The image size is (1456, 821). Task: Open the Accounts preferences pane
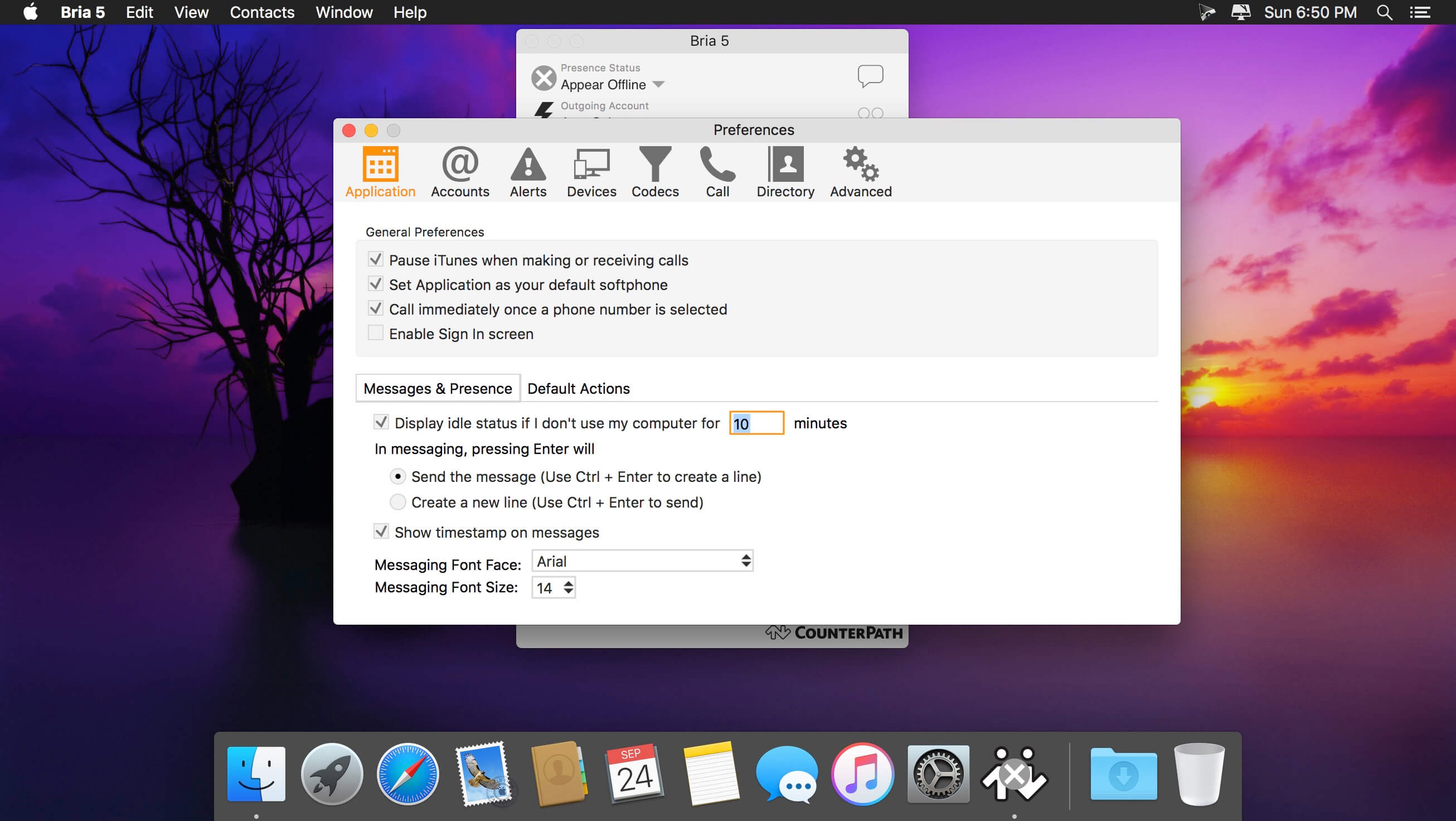(460, 172)
